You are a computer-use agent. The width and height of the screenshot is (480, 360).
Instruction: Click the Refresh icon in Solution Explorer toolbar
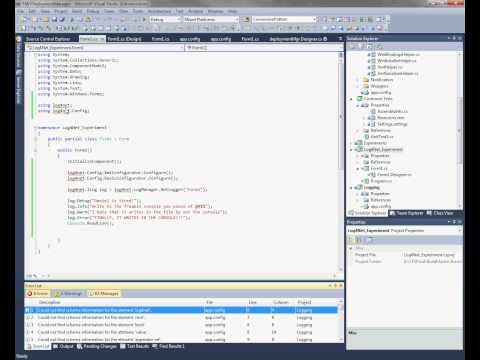pos(371,47)
